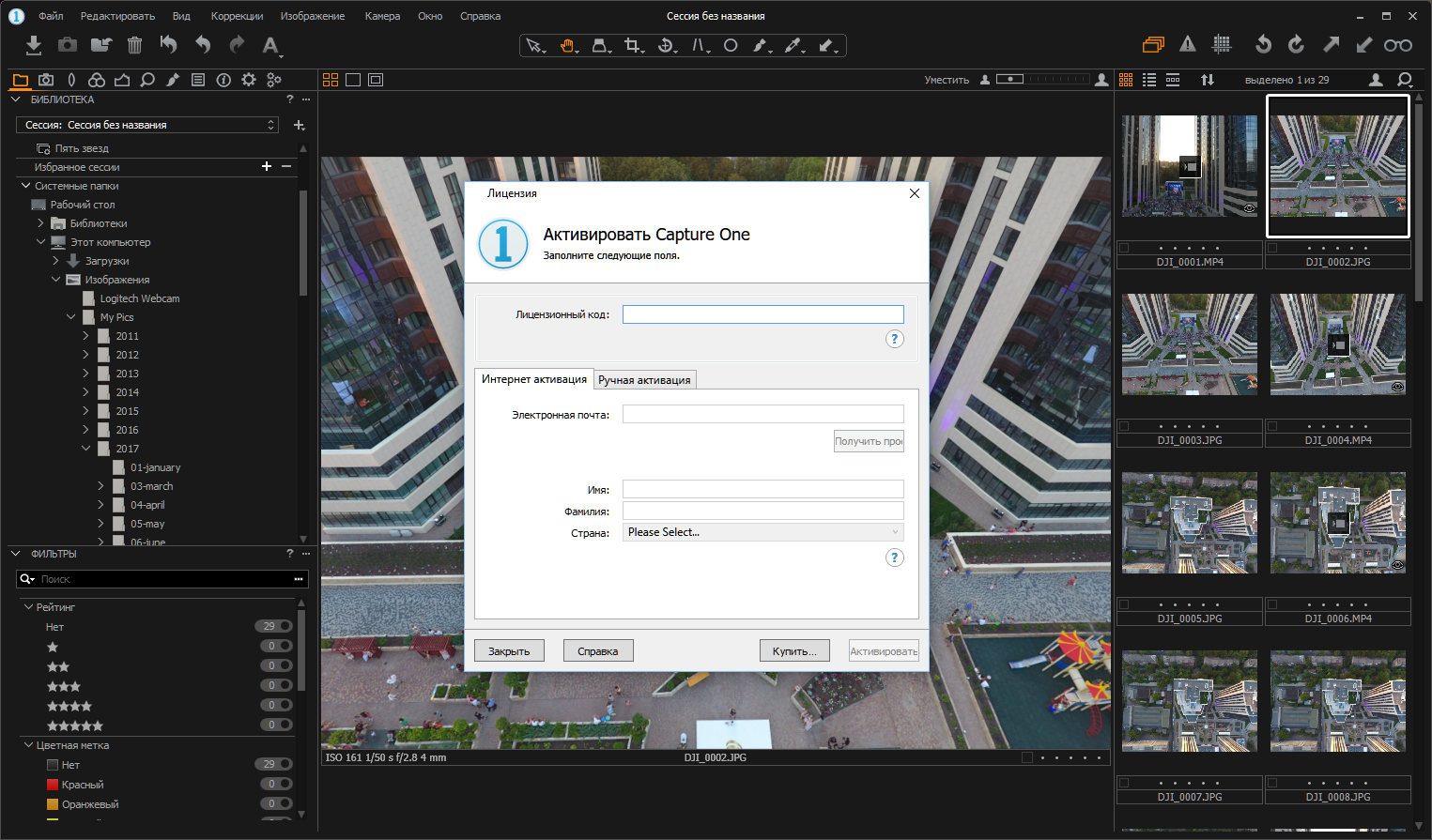The width and height of the screenshot is (1432, 840).
Task: Open the Изображение menu
Action: [x=313, y=16]
